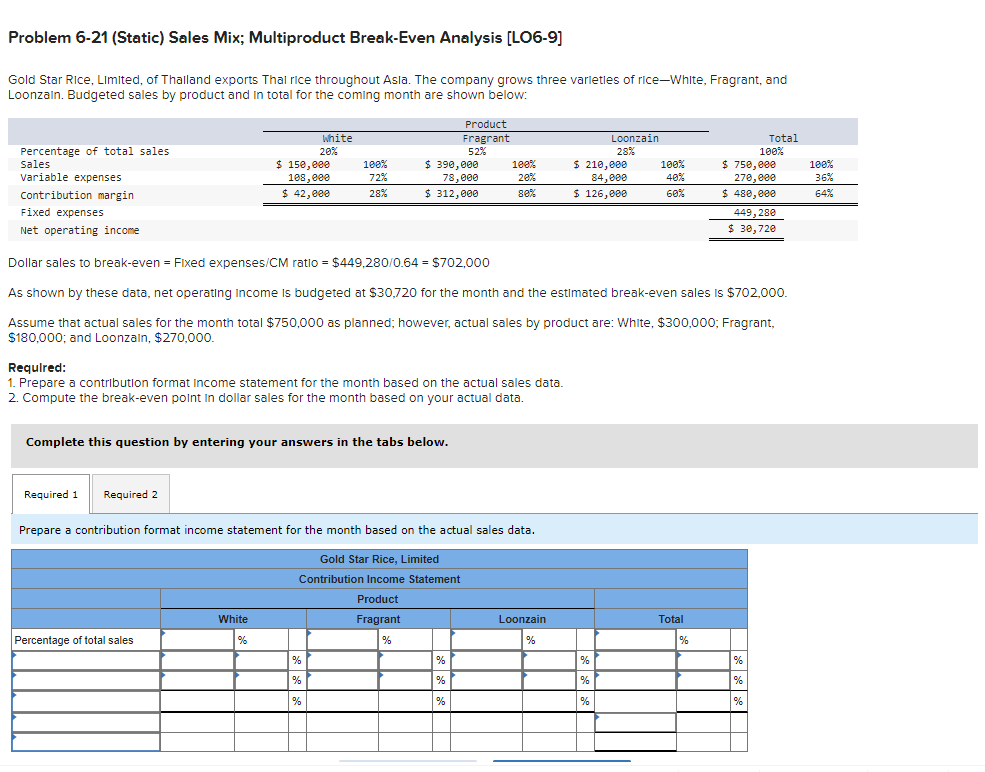Screen dimensions: 985x772
Task: Click the White percent cell in second row
Action: (x=262, y=660)
